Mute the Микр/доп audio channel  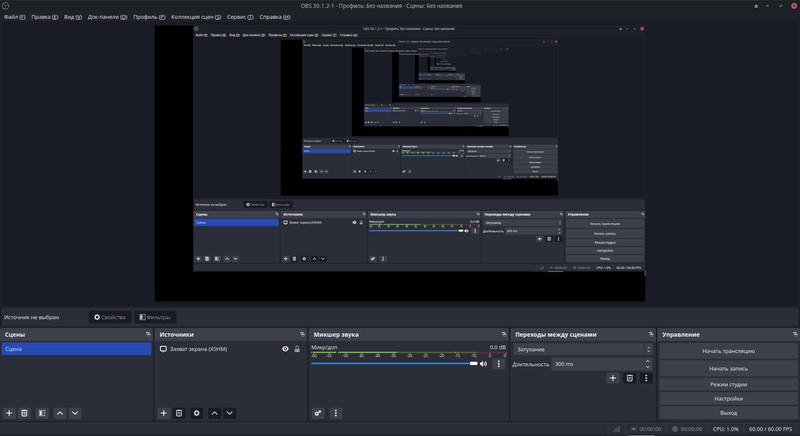[x=484, y=364]
